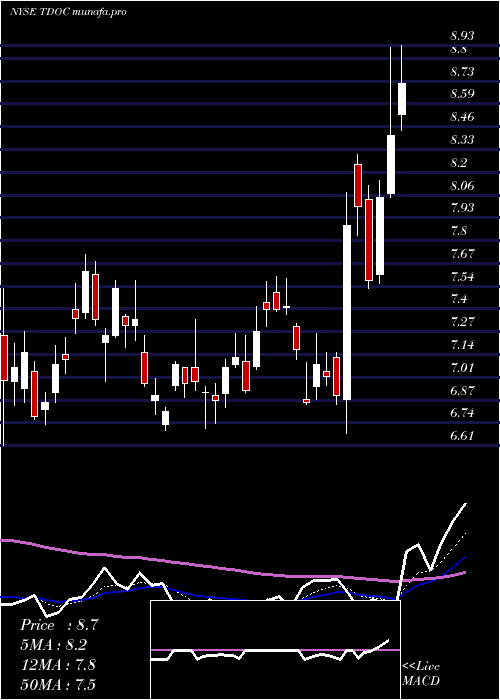Select the 8.06 price axis label
The width and height of the screenshot is (500, 700).
pos(462,185)
